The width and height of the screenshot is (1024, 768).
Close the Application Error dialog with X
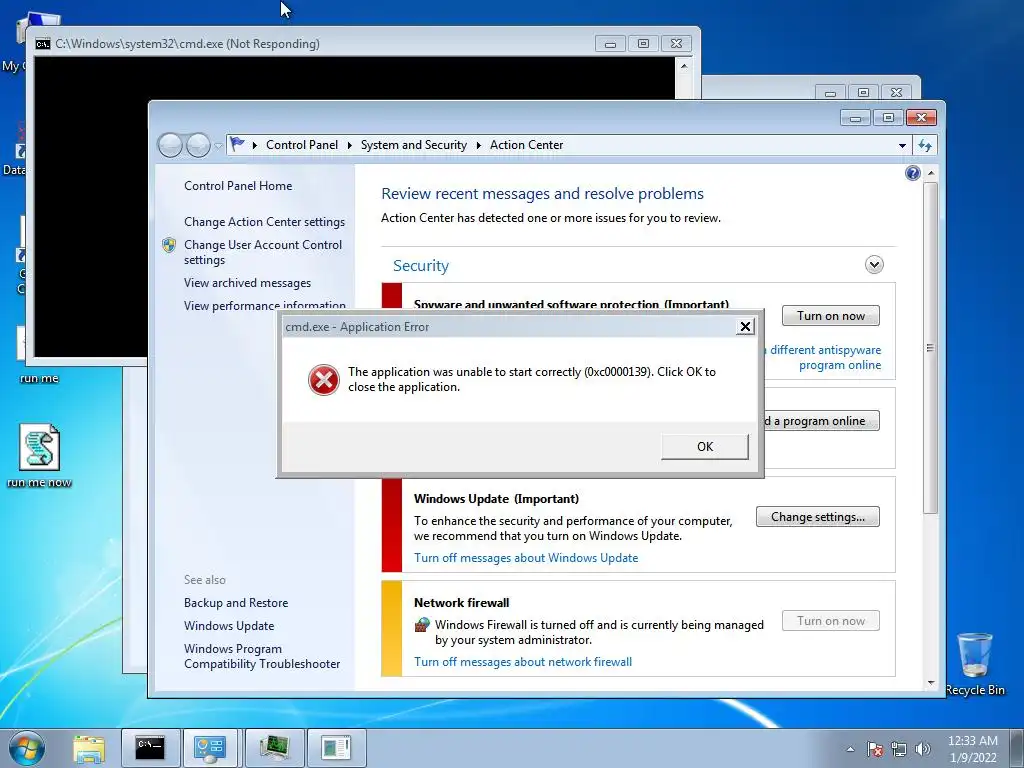point(745,327)
